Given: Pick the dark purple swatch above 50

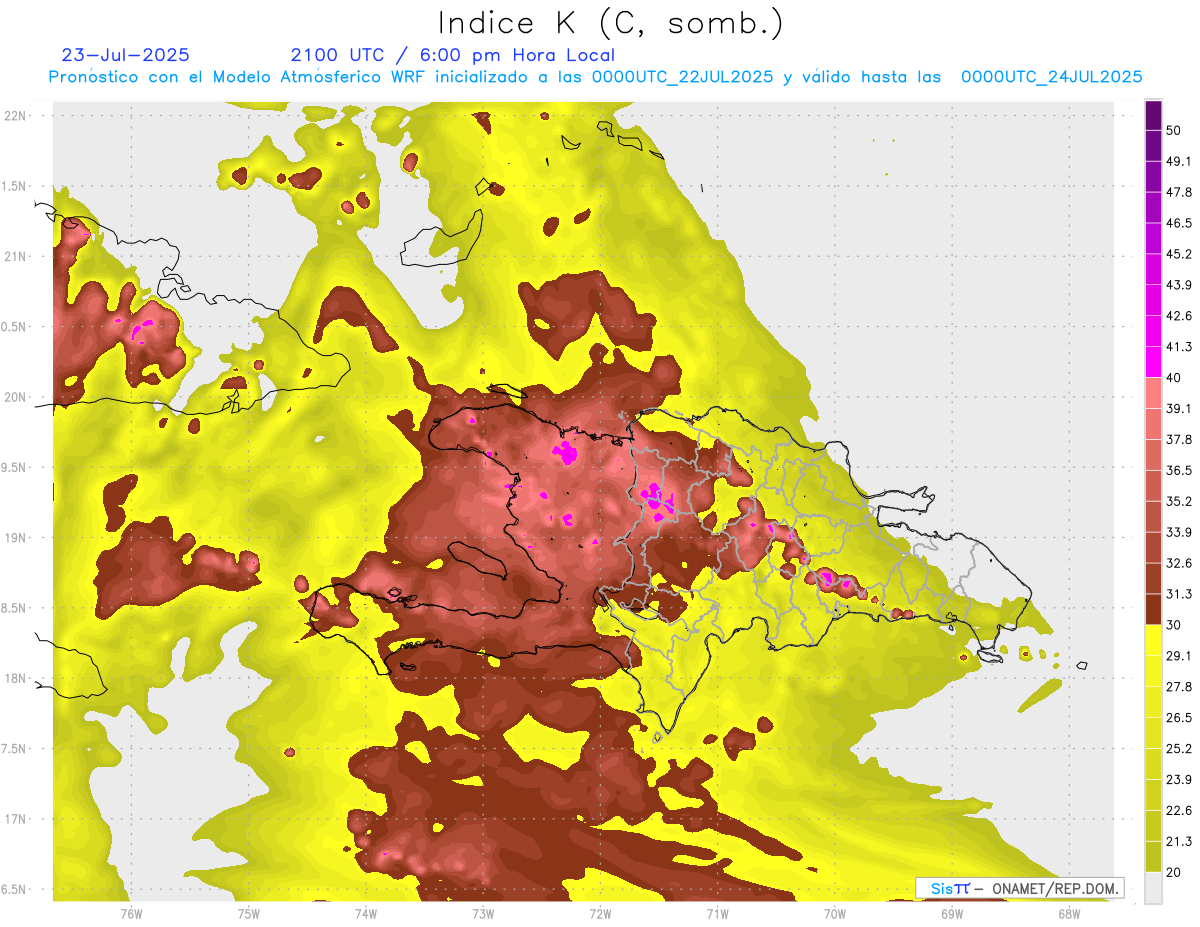Looking at the screenshot, I should tap(1153, 115).
